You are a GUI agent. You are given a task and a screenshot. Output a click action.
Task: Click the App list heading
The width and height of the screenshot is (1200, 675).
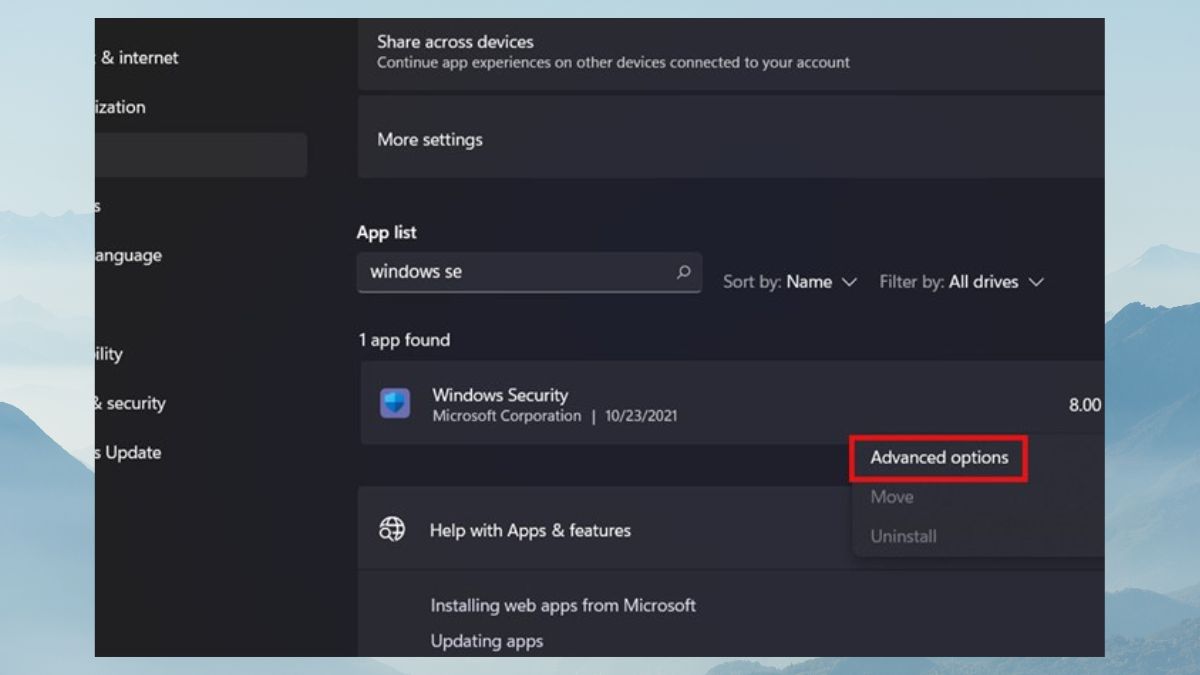386,232
